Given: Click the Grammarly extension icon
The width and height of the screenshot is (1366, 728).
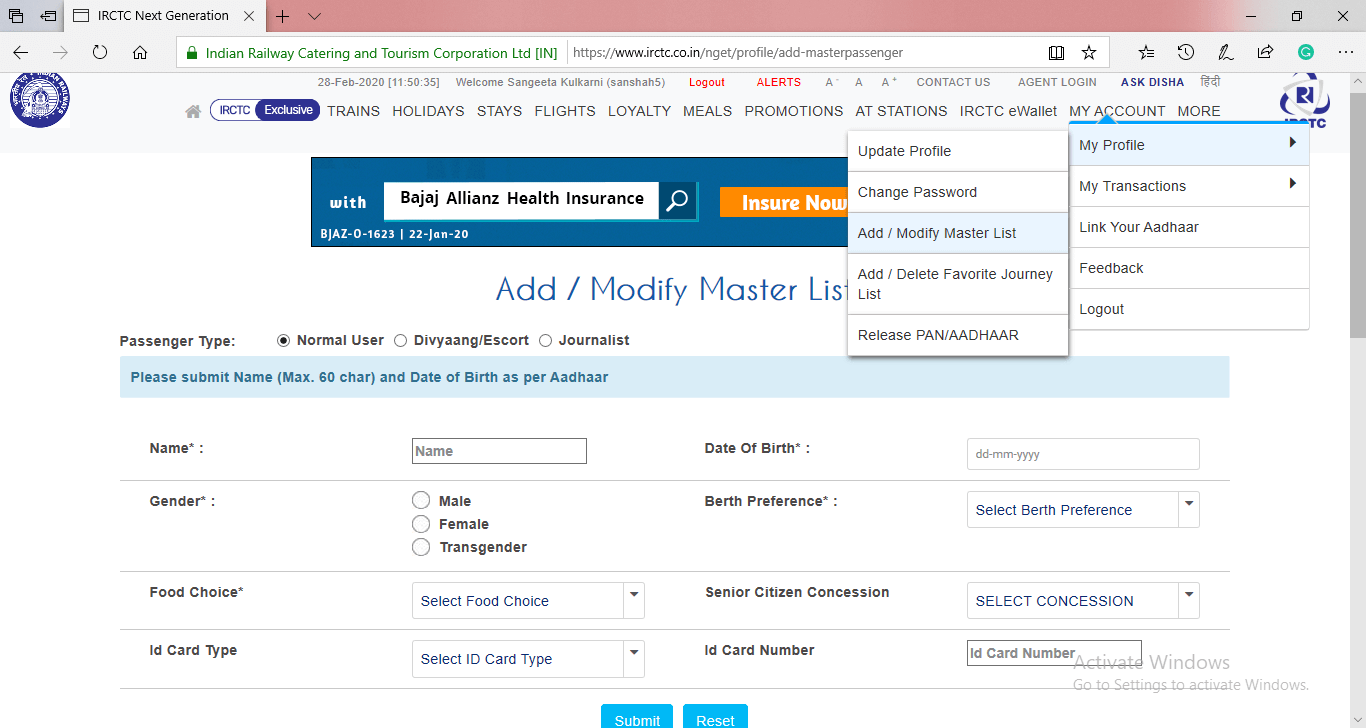Looking at the screenshot, I should click(x=1305, y=53).
